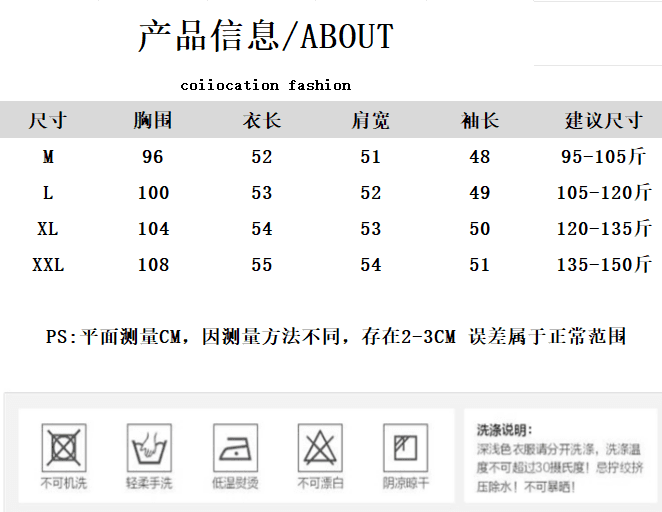Click the 105-120斤 suggested weight
Image resolution: width=662 pixels, height=512 pixels.
click(604, 192)
